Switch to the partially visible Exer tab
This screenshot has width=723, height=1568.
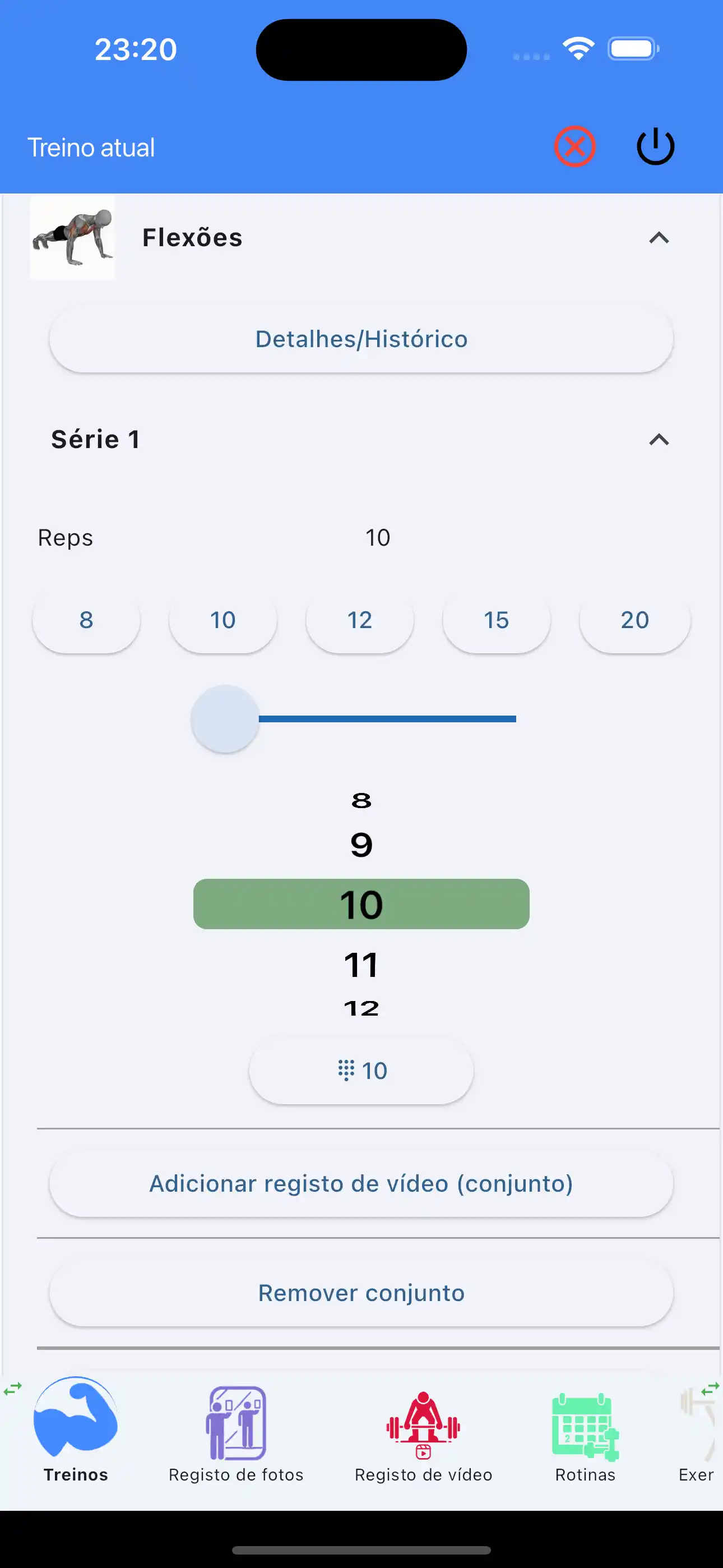[697, 1437]
